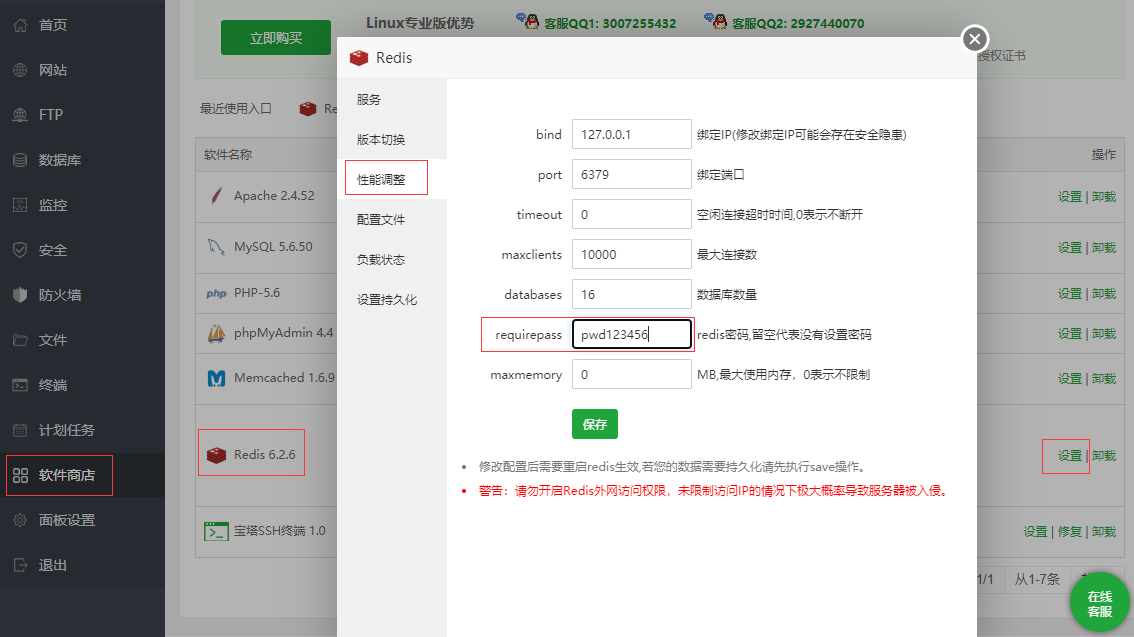Click the databases input field

click(x=631, y=294)
